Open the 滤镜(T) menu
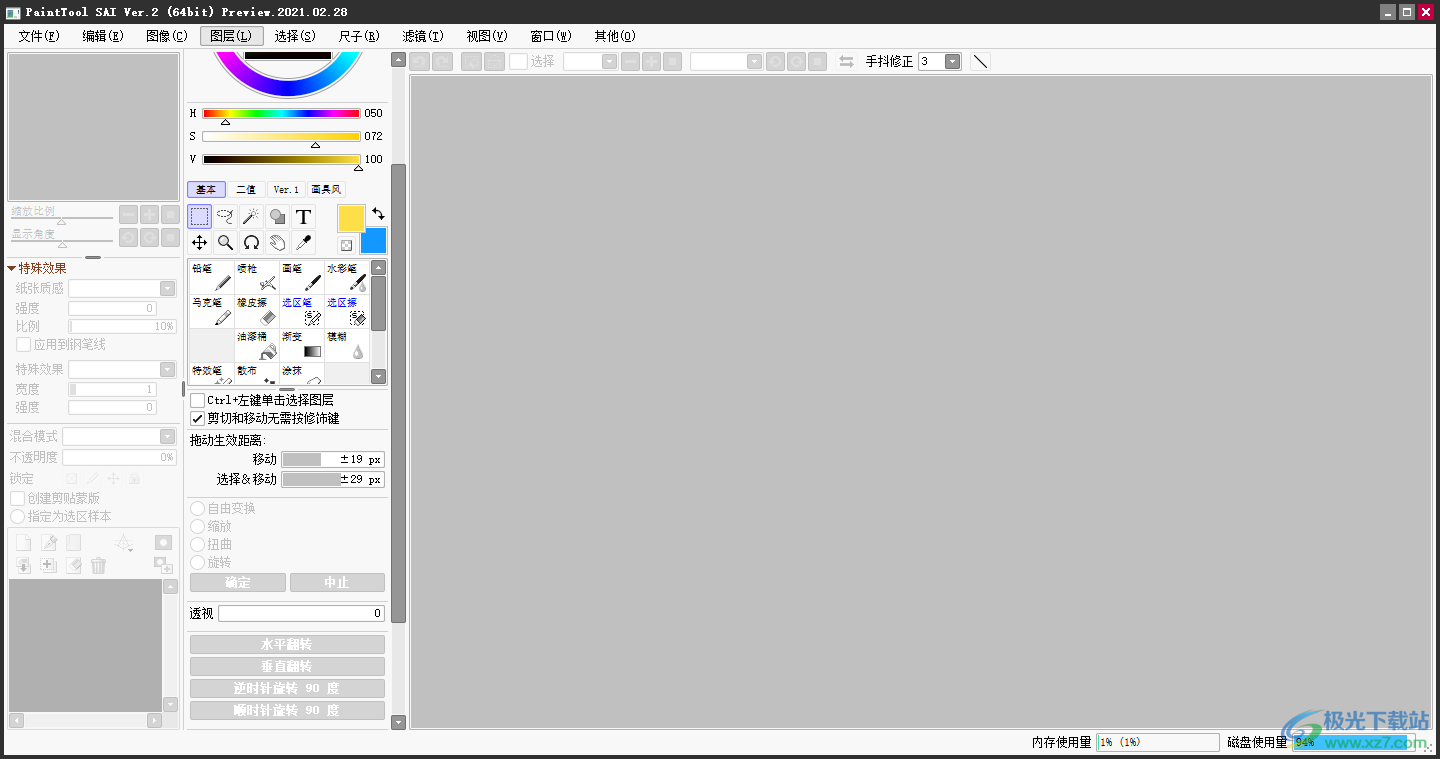This screenshot has width=1440, height=759. 423,36
